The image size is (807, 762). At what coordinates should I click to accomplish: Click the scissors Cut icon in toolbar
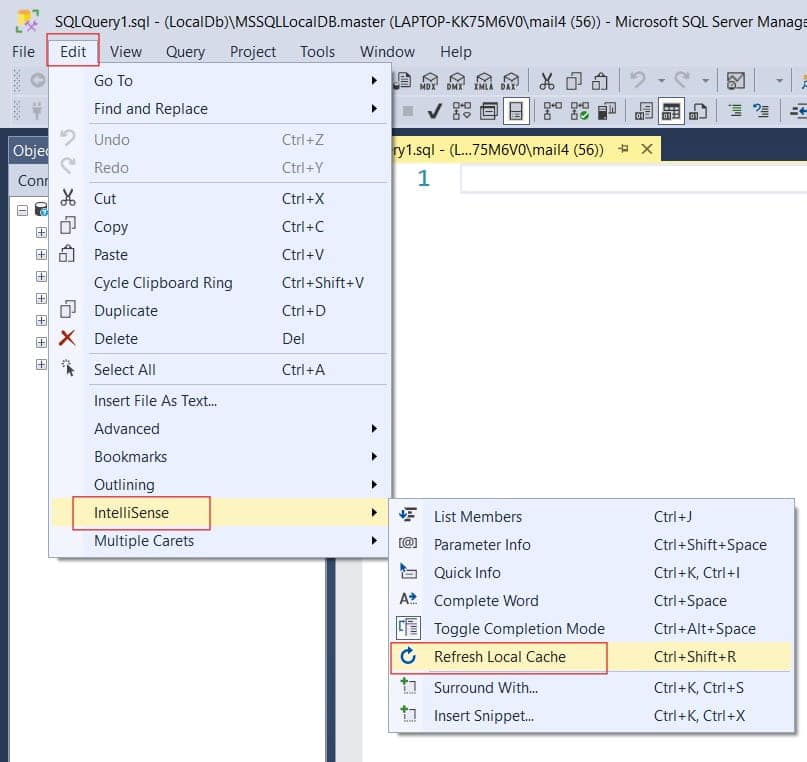coord(547,81)
